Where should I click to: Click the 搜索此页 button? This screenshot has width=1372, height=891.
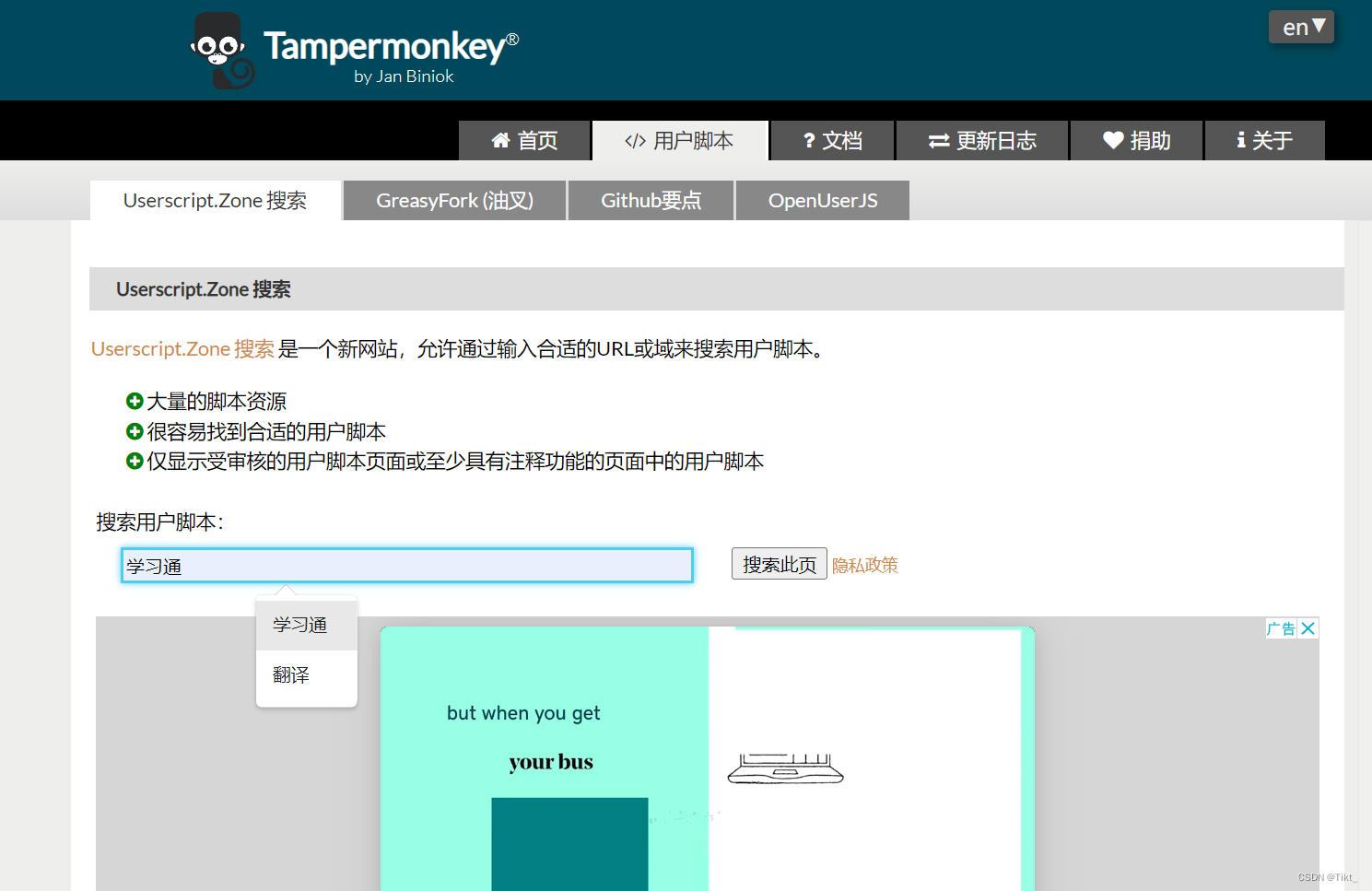click(x=780, y=564)
